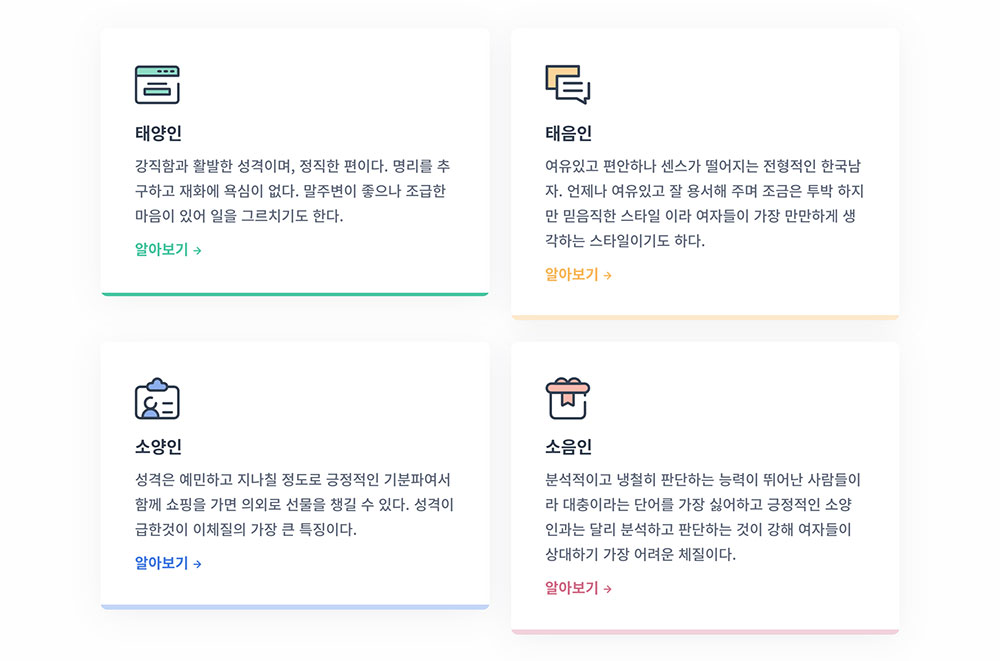Select the gift box icon above 소음인
1000x661 pixels.
point(568,398)
